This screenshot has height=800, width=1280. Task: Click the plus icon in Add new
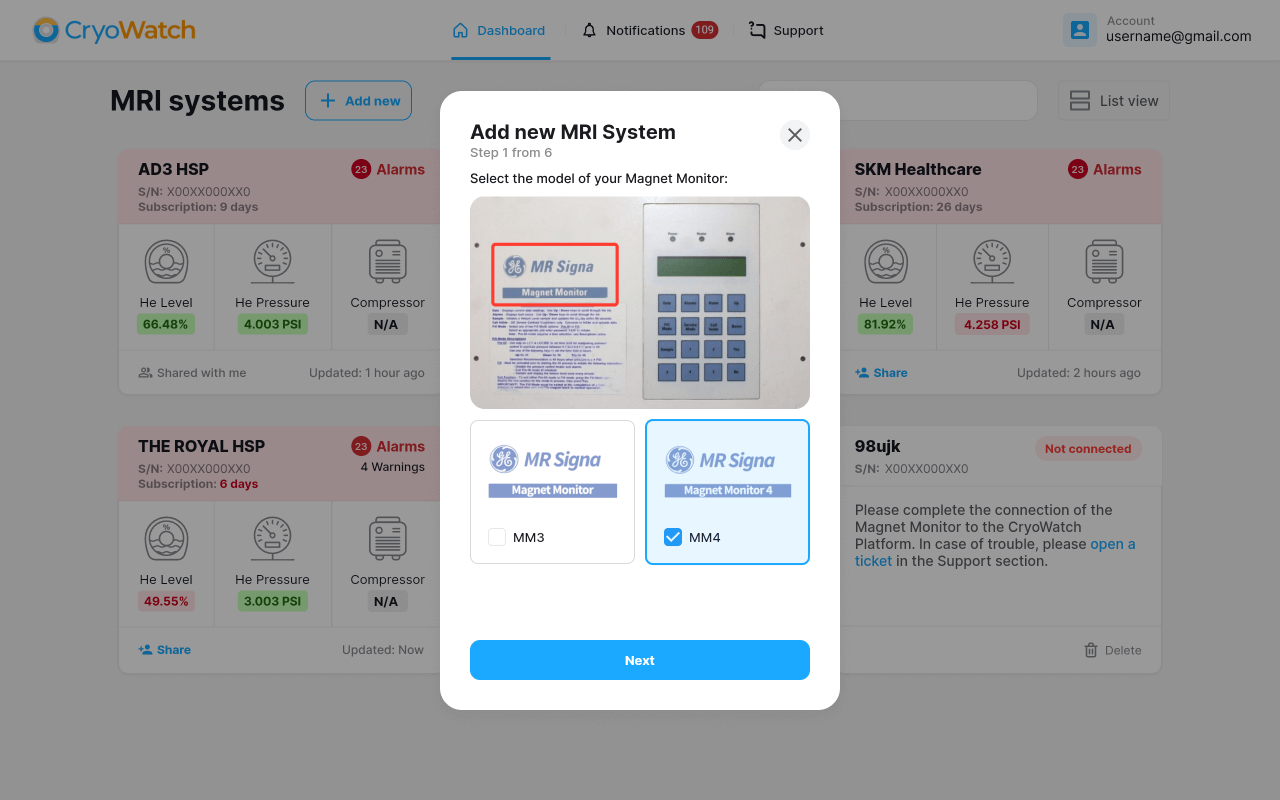328,100
